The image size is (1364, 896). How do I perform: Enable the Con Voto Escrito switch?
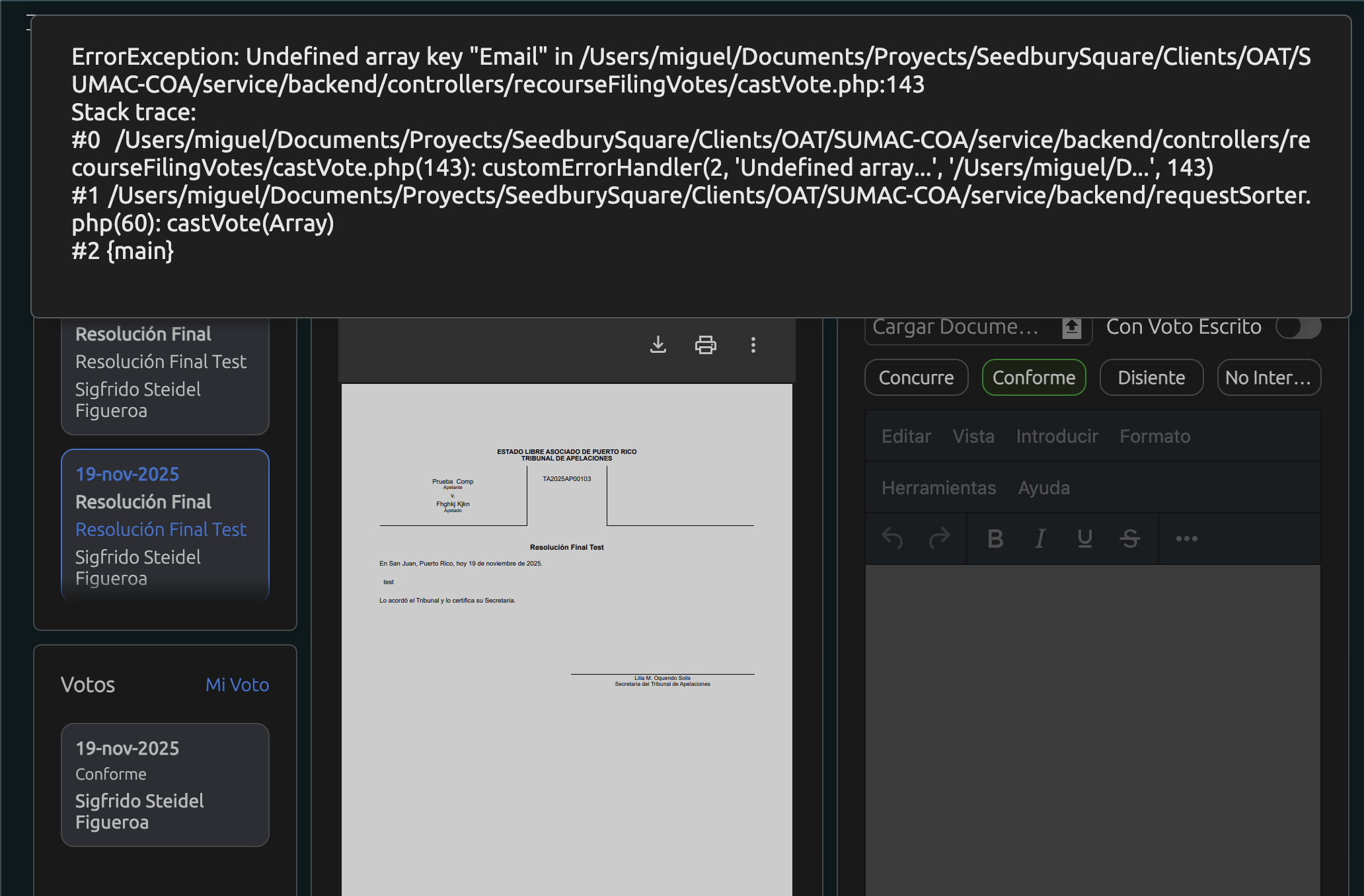coord(1297,326)
